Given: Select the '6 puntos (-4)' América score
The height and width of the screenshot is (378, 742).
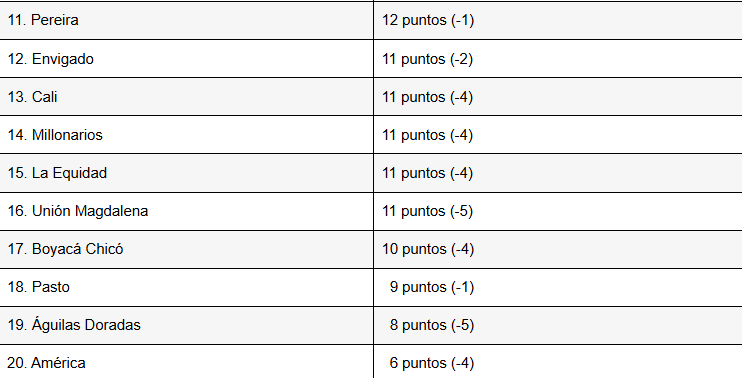Looking at the screenshot, I should click(x=432, y=363).
